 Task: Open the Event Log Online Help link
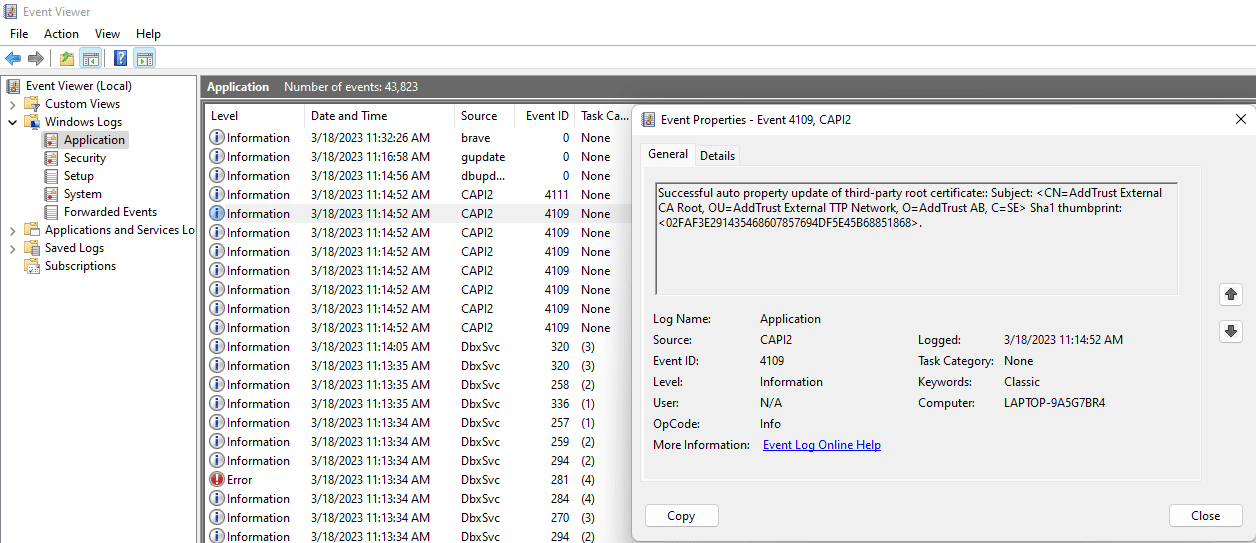(821, 445)
